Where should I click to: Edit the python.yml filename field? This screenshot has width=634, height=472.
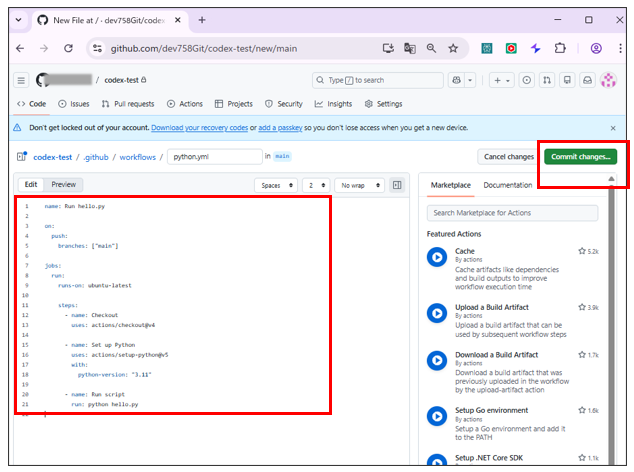click(x=215, y=157)
